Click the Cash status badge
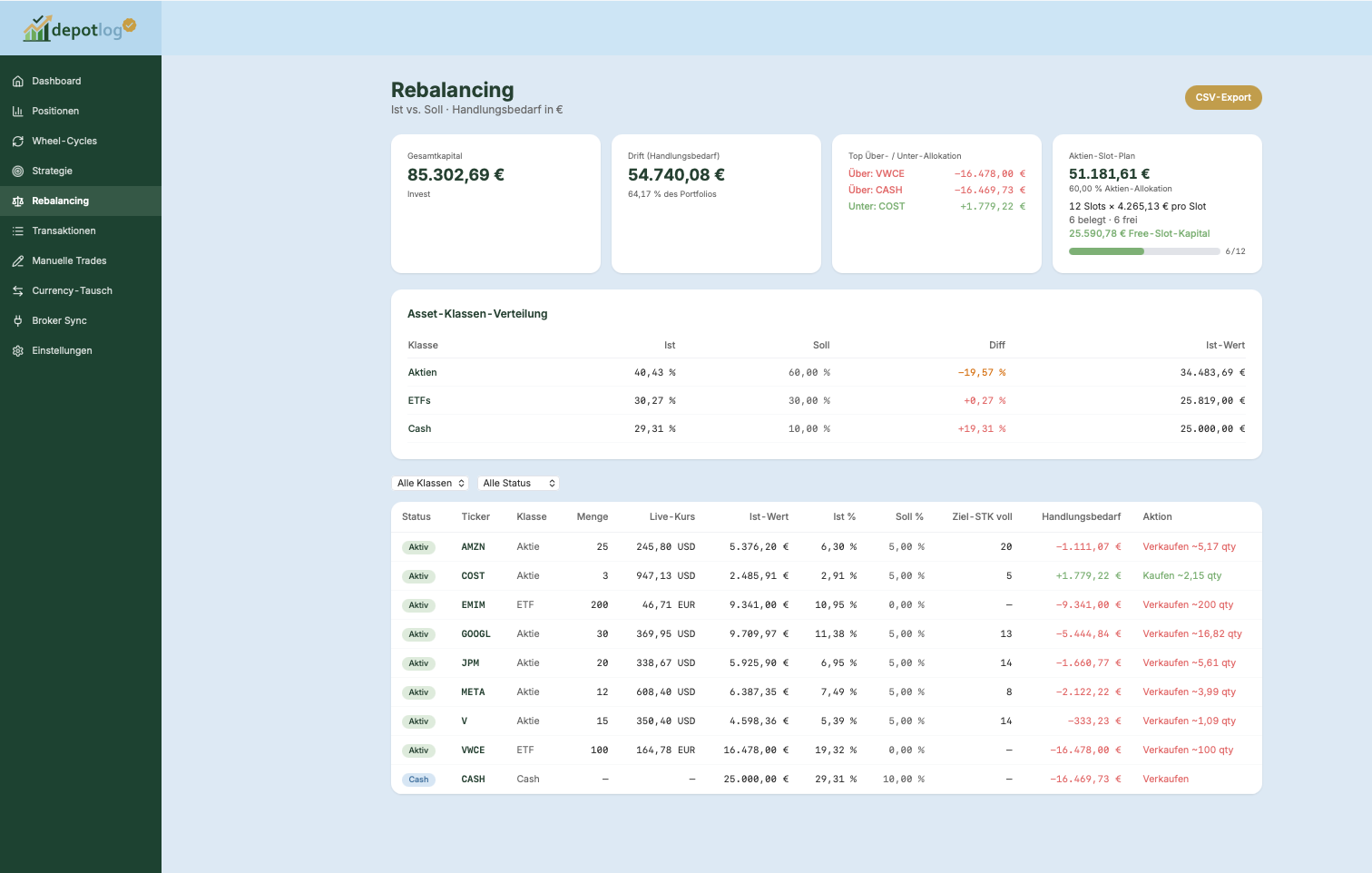This screenshot has height=873, width=1372. pos(418,780)
